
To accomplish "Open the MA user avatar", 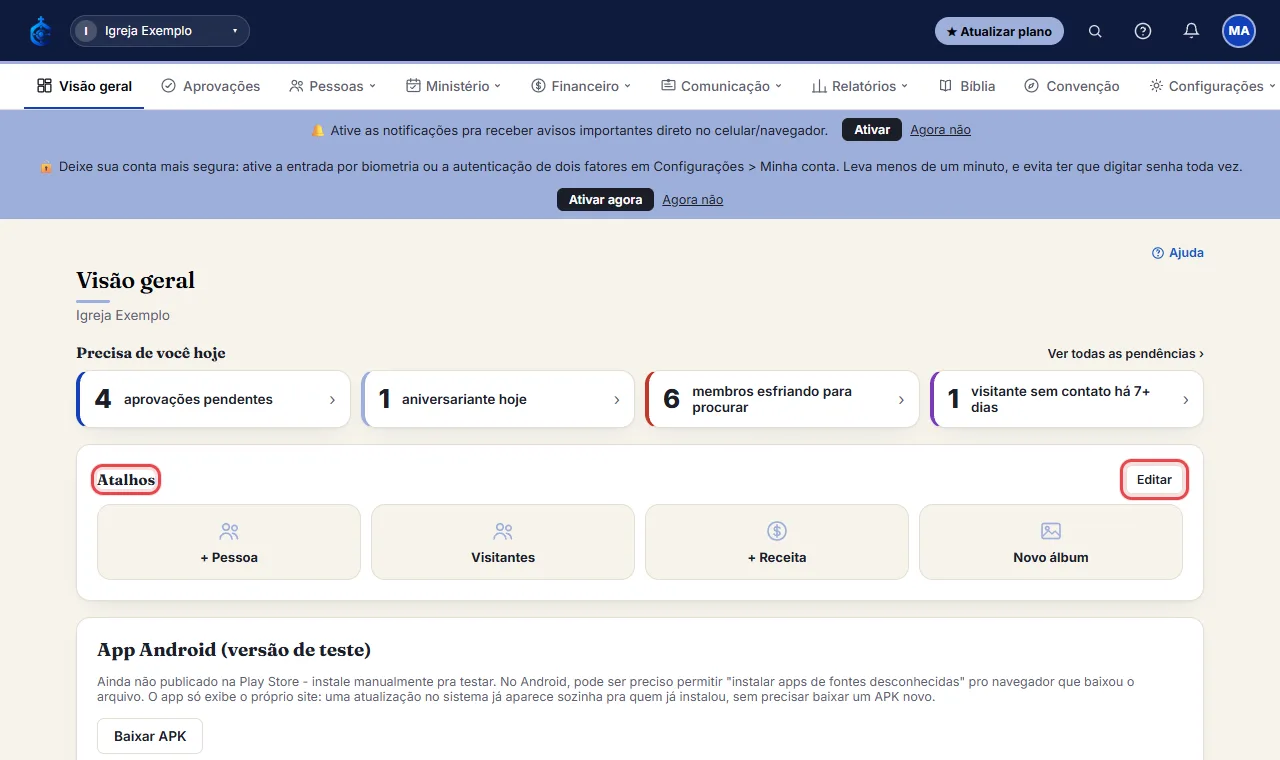I will coord(1239,31).
